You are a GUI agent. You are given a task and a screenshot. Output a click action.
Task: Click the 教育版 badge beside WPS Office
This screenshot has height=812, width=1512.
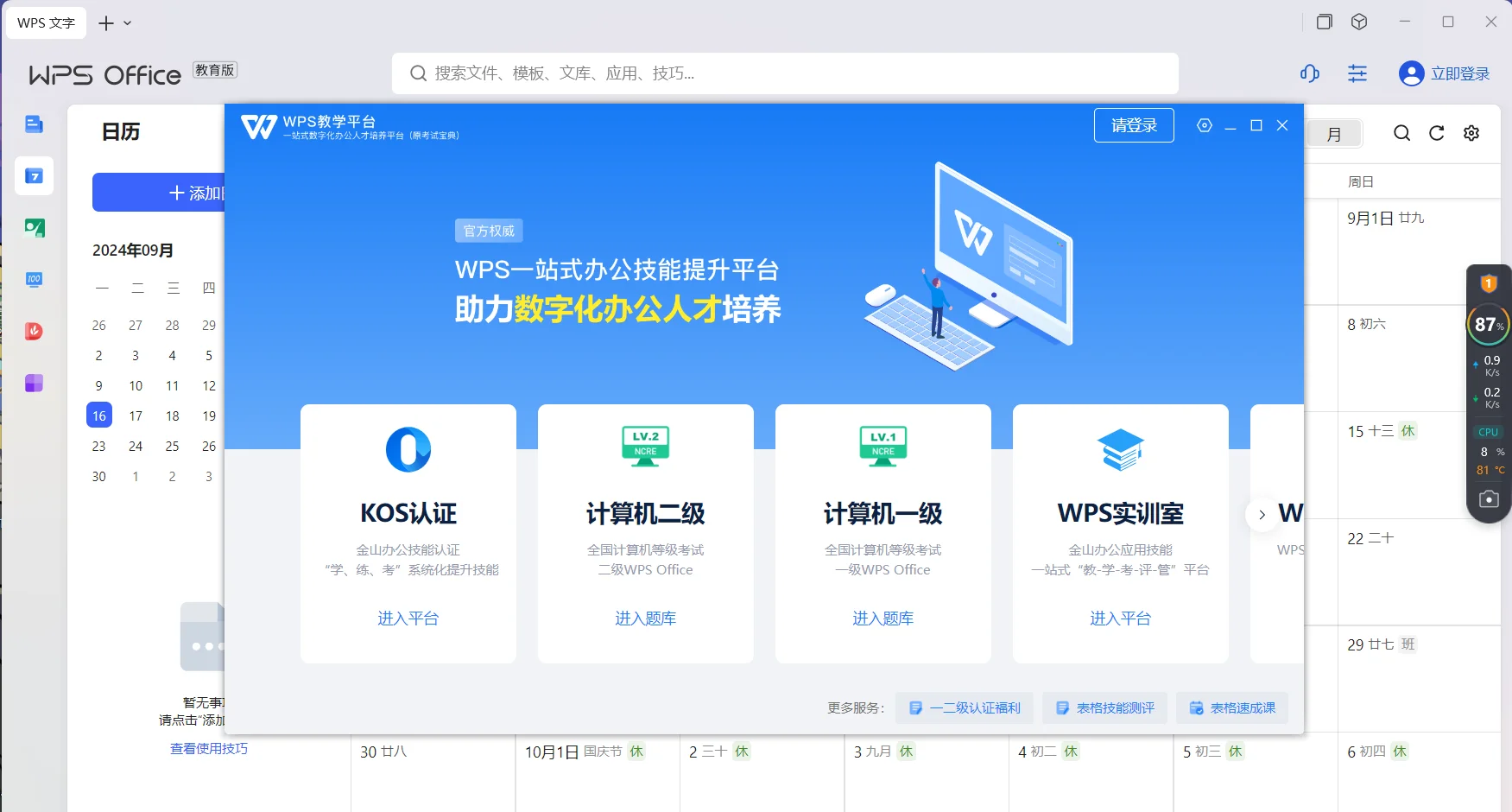click(x=215, y=70)
